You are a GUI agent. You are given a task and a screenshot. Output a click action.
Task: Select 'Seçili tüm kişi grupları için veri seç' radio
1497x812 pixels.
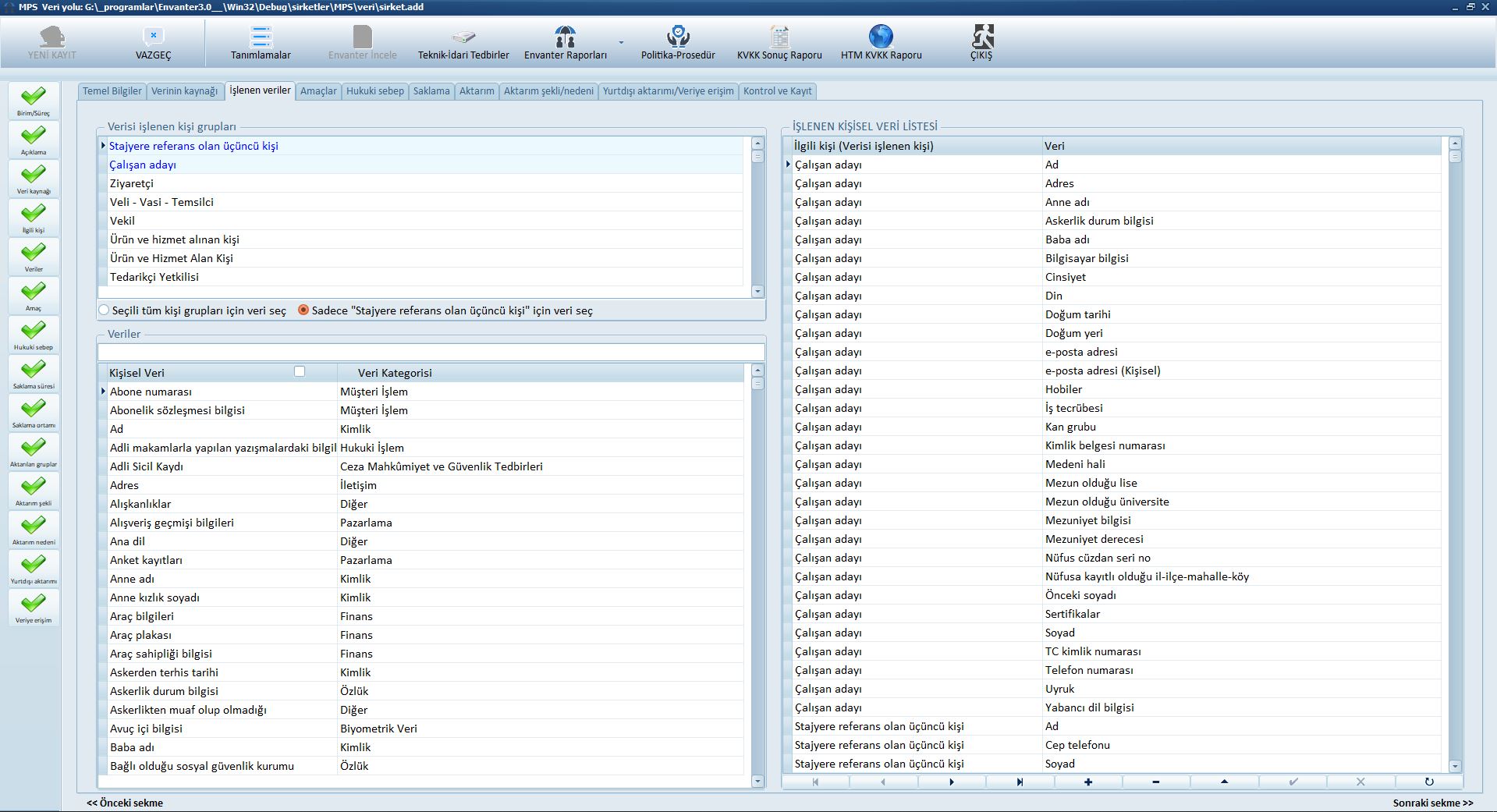pyautogui.click(x=104, y=310)
